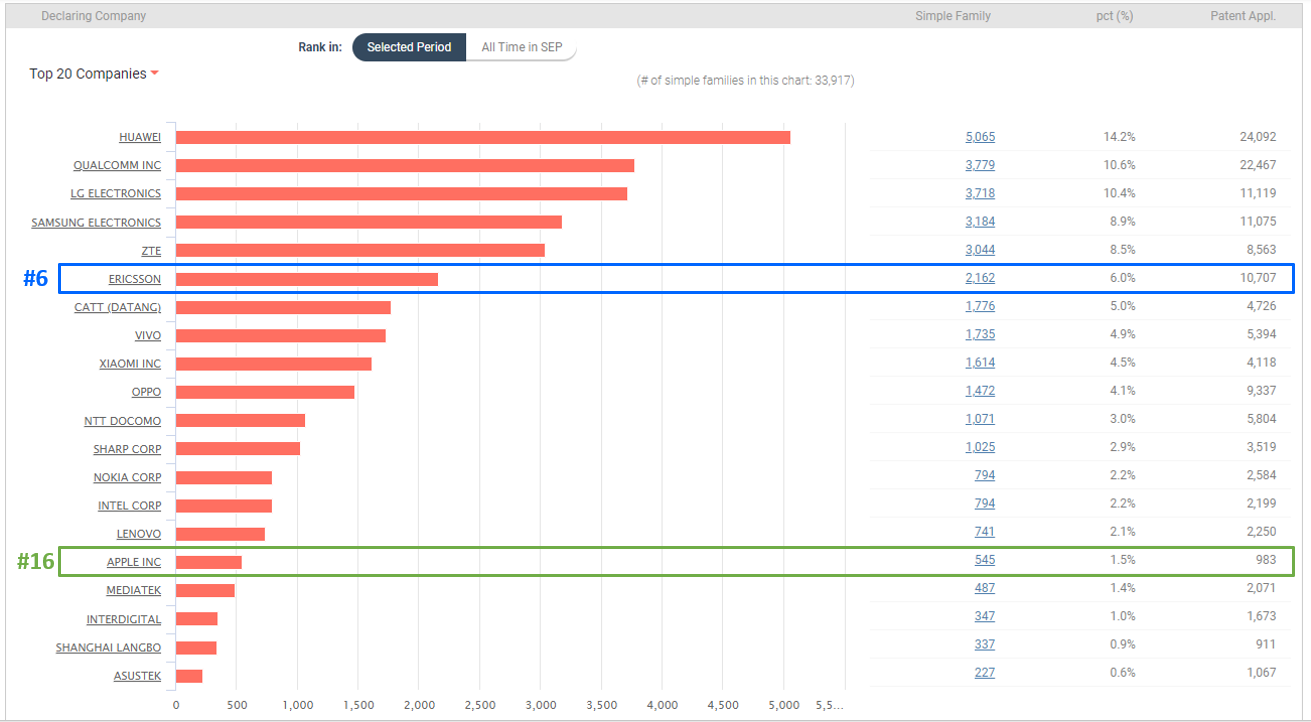Viewport: 1311px width, 722px height.
Task: Open Ericsson's 2,162 simple family count
Action: click(980, 278)
